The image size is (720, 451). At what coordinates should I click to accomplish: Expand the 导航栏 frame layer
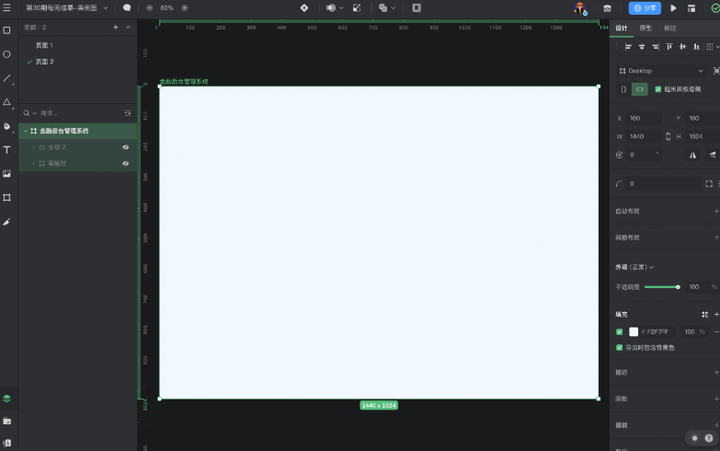pyautogui.click(x=34, y=163)
